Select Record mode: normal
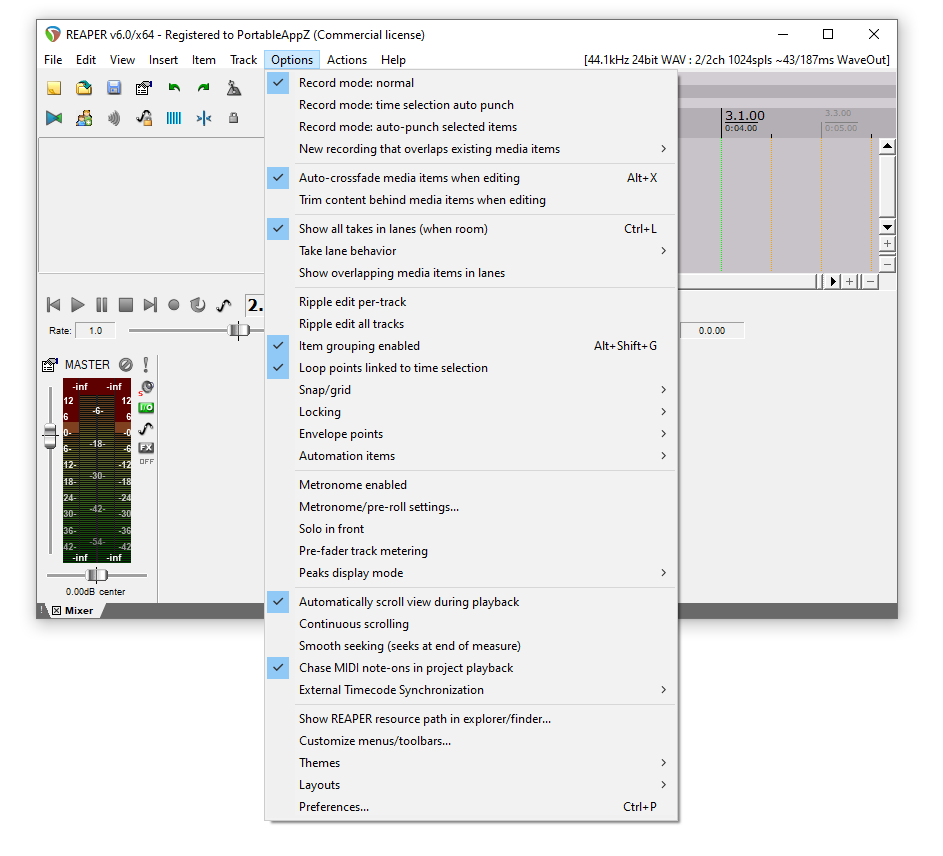Image resolution: width=943 pixels, height=856 pixels. 471,83
